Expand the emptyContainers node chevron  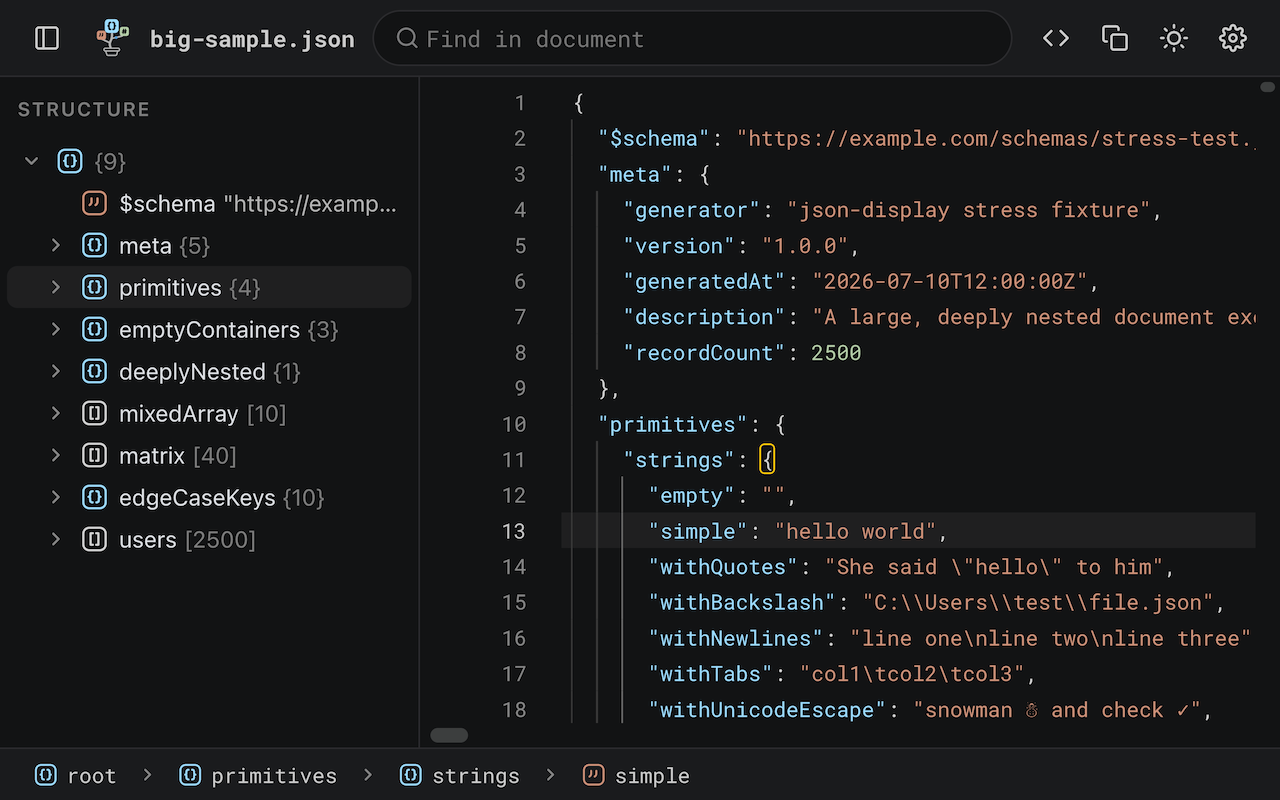(x=56, y=329)
